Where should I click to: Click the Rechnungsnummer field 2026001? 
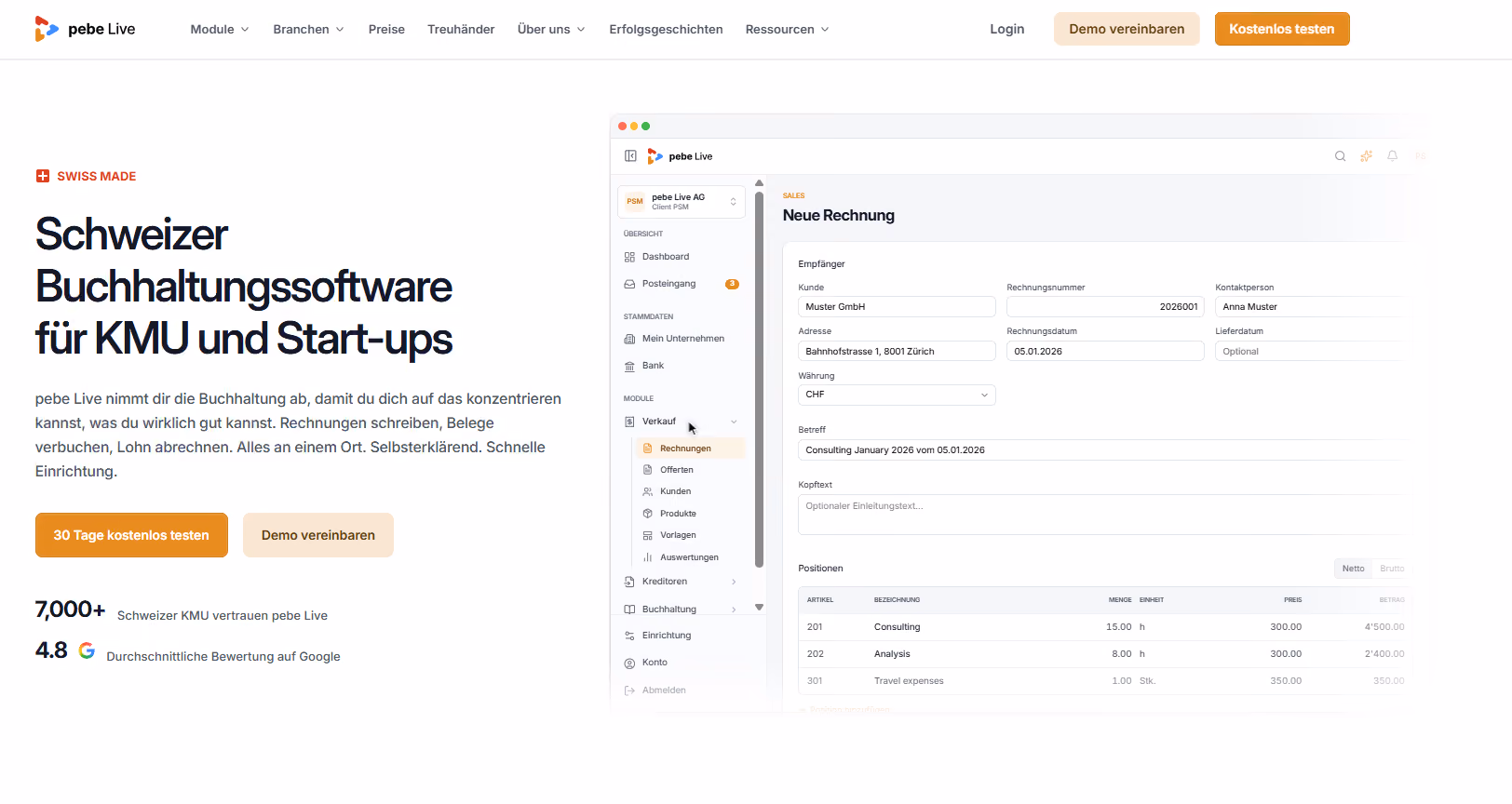[1105, 307]
